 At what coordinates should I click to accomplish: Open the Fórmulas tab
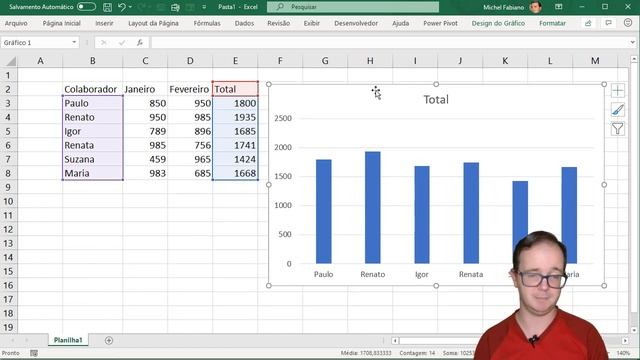pos(207,23)
